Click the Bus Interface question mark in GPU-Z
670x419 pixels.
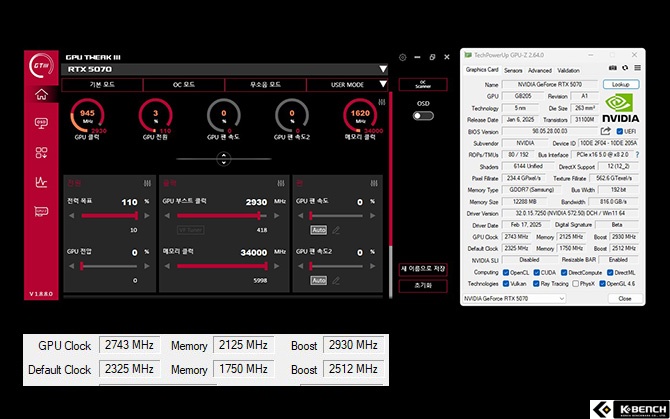(637, 155)
